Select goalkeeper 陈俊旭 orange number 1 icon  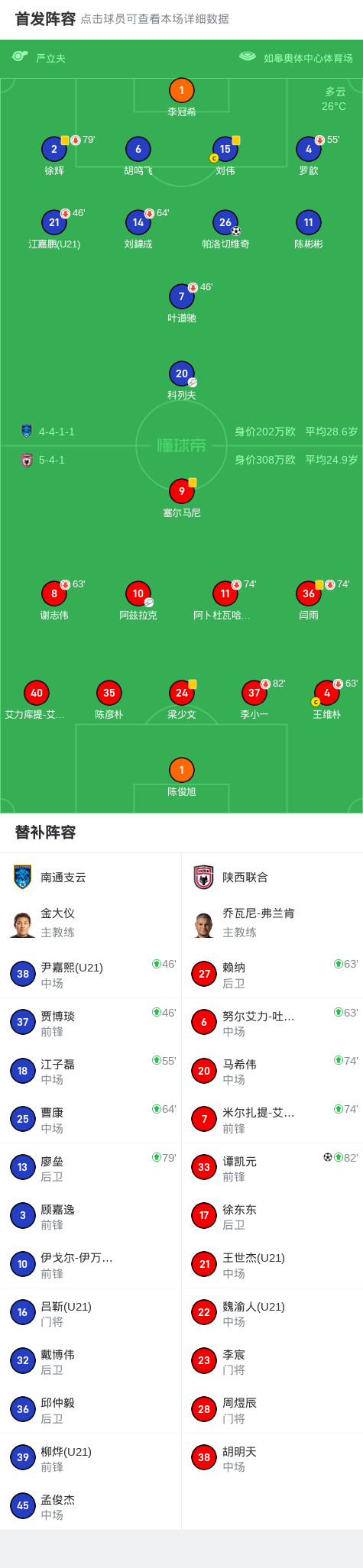(181, 770)
